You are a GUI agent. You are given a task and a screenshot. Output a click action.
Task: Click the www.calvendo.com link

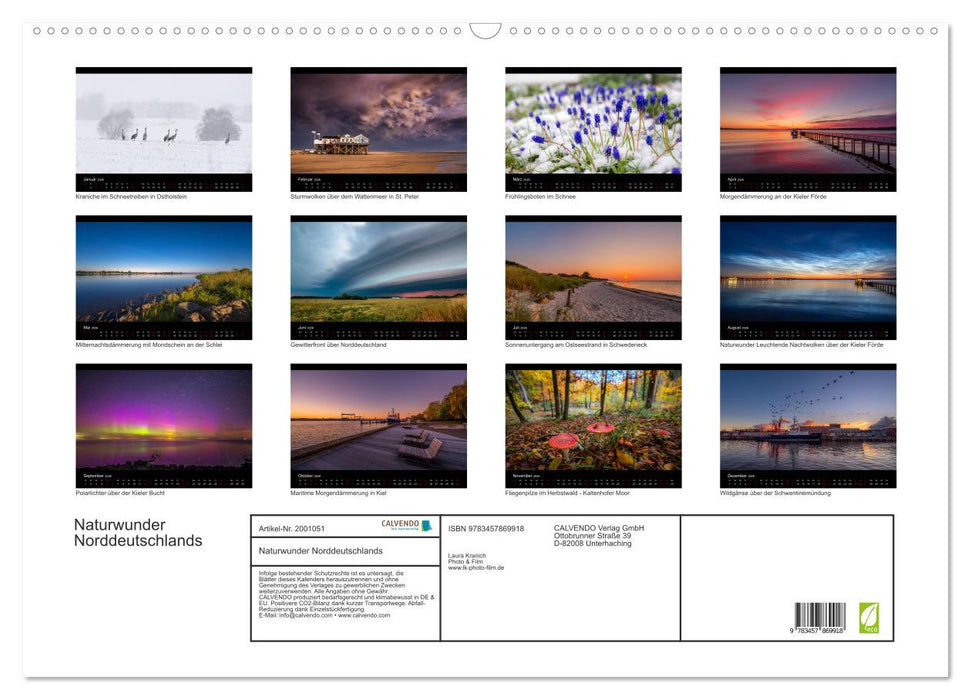365,615
